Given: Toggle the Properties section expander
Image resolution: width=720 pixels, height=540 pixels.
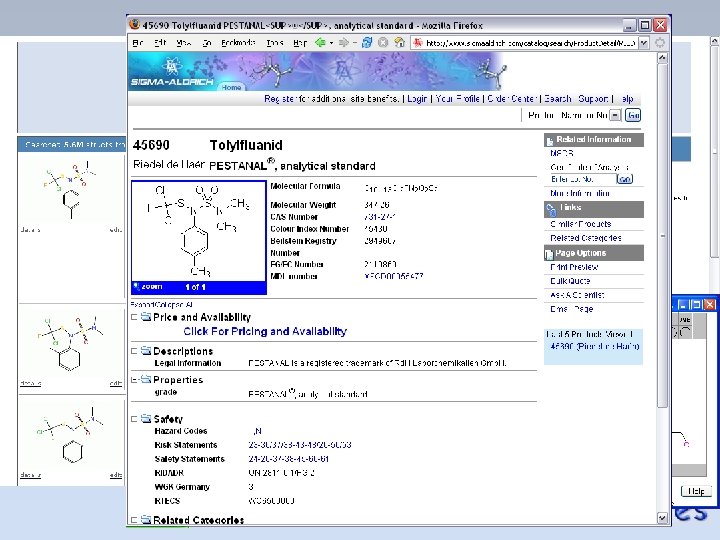Looking at the screenshot, I should click(134, 380).
